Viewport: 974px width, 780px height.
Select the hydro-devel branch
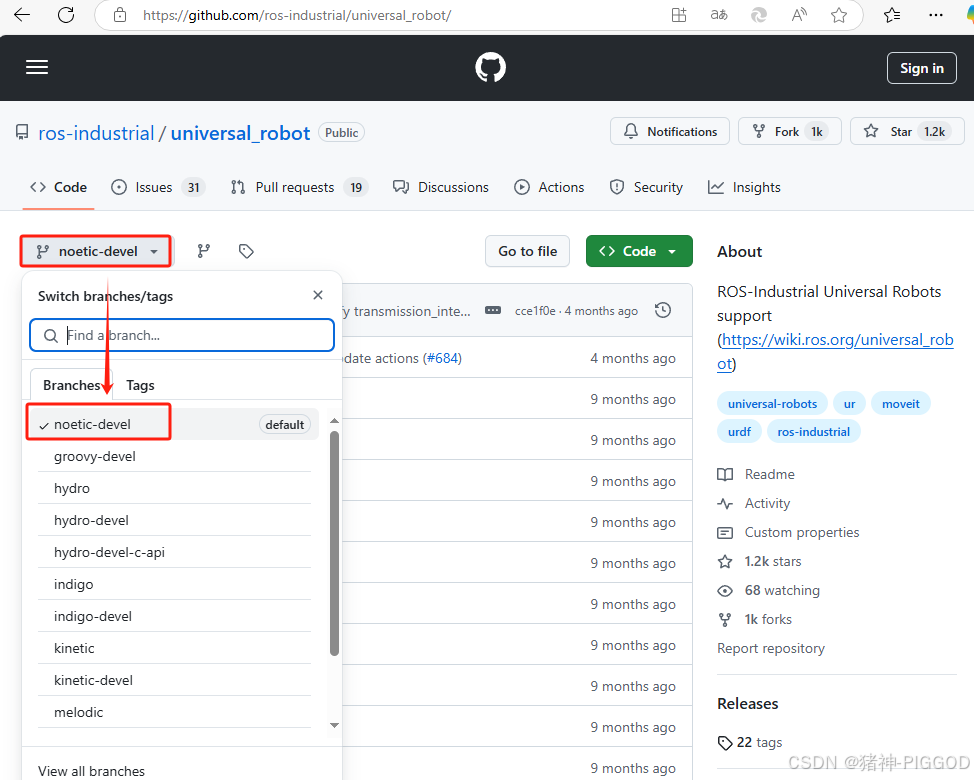click(x=174, y=520)
